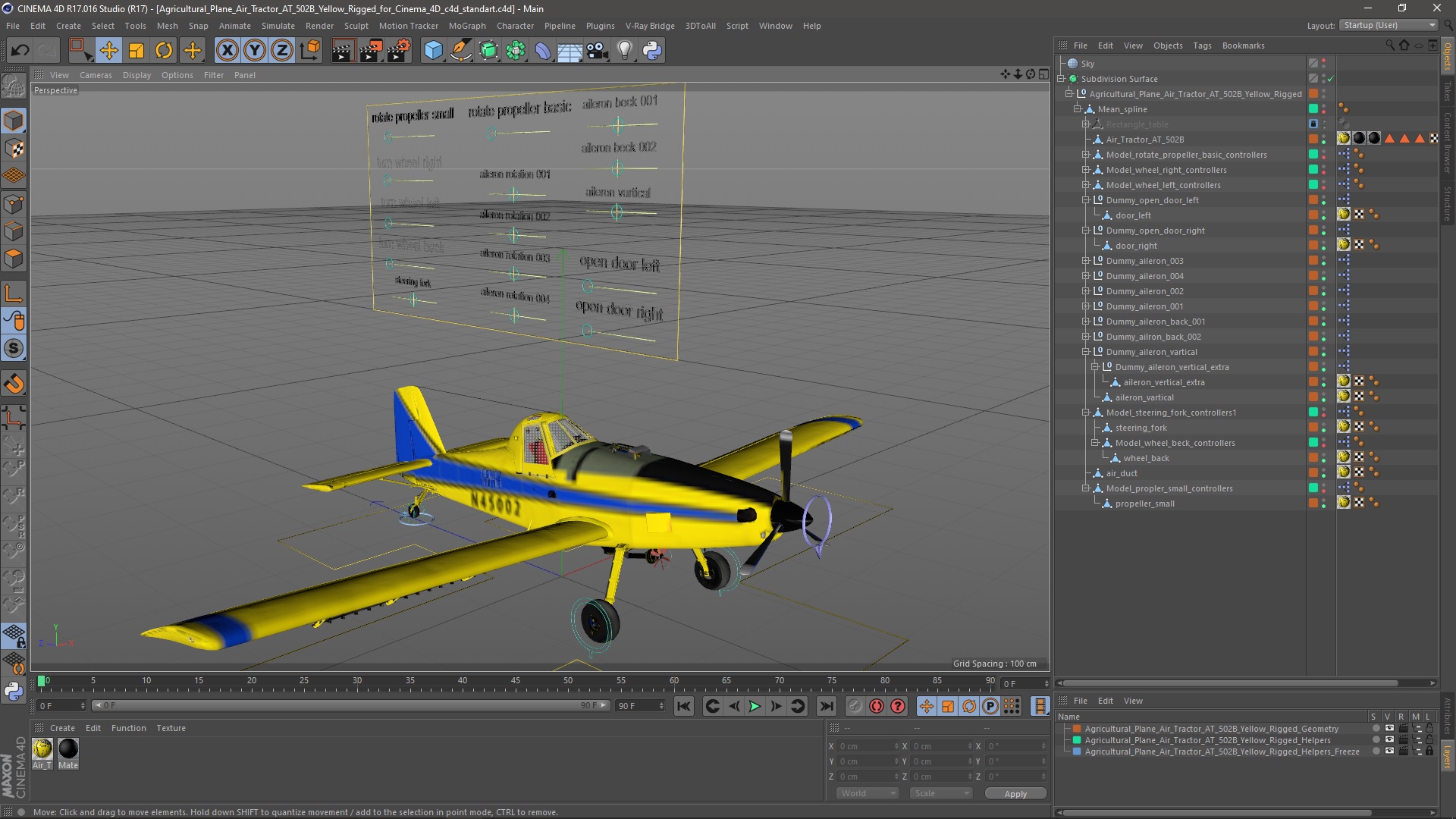Image resolution: width=1456 pixels, height=819 pixels.
Task: Select the Scale tool icon
Action: (x=136, y=51)
